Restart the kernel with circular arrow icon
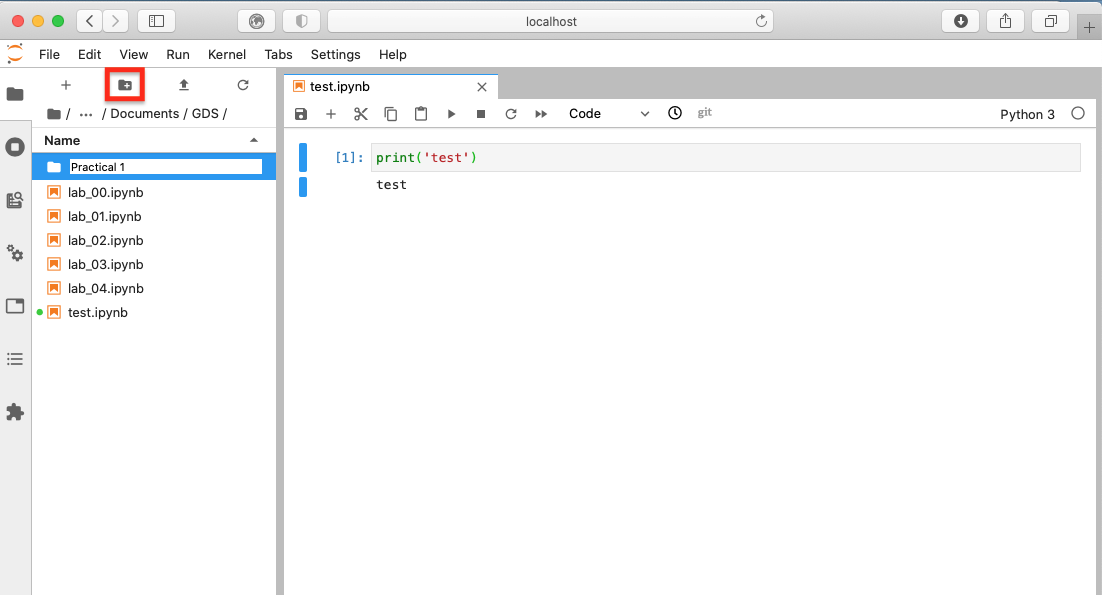1102x595 pixels. click(511, 114)
